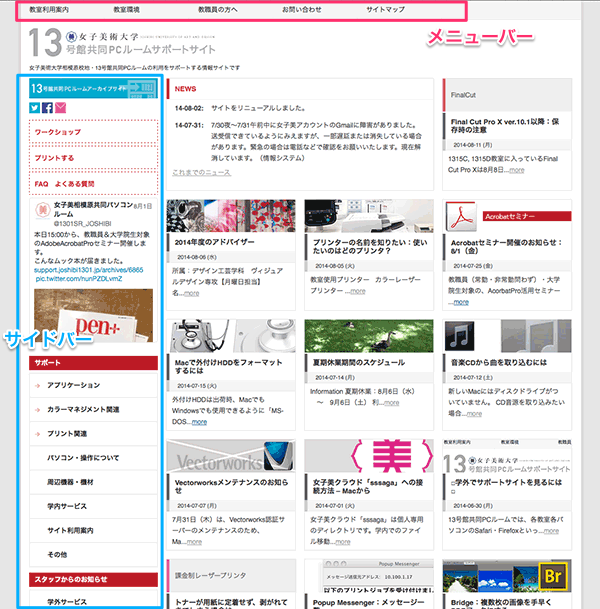Open the pic.twitter.com tweet link
This screenshot has width=600, height=609.
point(79,279)
